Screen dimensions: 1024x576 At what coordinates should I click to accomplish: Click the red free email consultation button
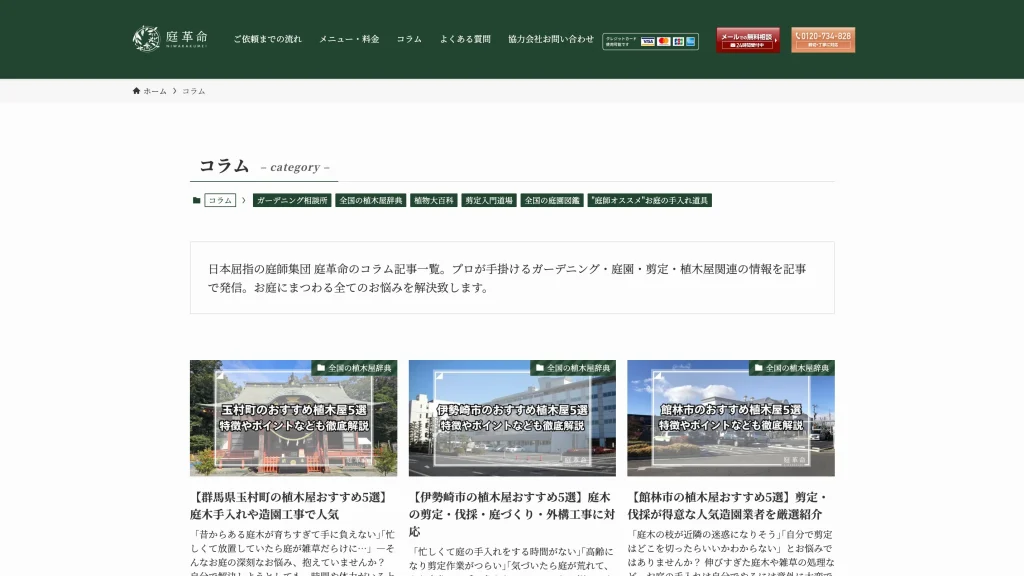[x=747, y=40]
